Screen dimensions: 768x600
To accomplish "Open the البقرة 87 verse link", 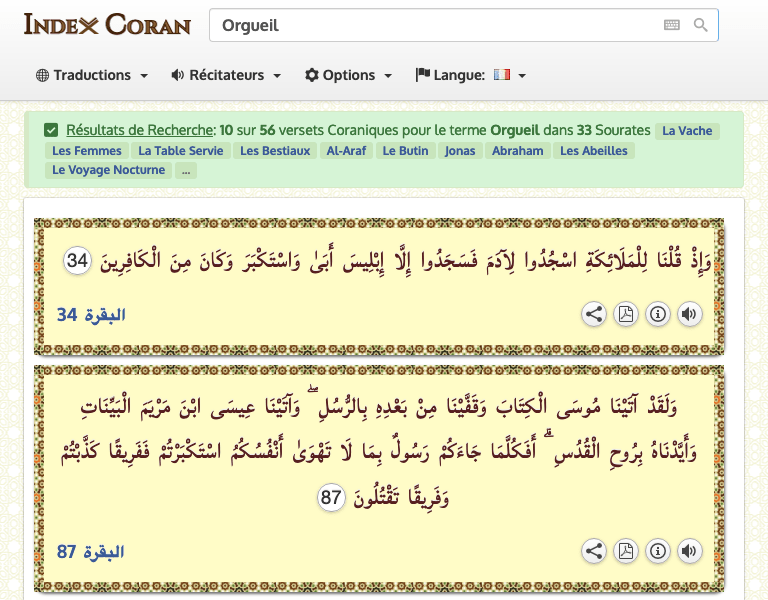I will point(91,552).
